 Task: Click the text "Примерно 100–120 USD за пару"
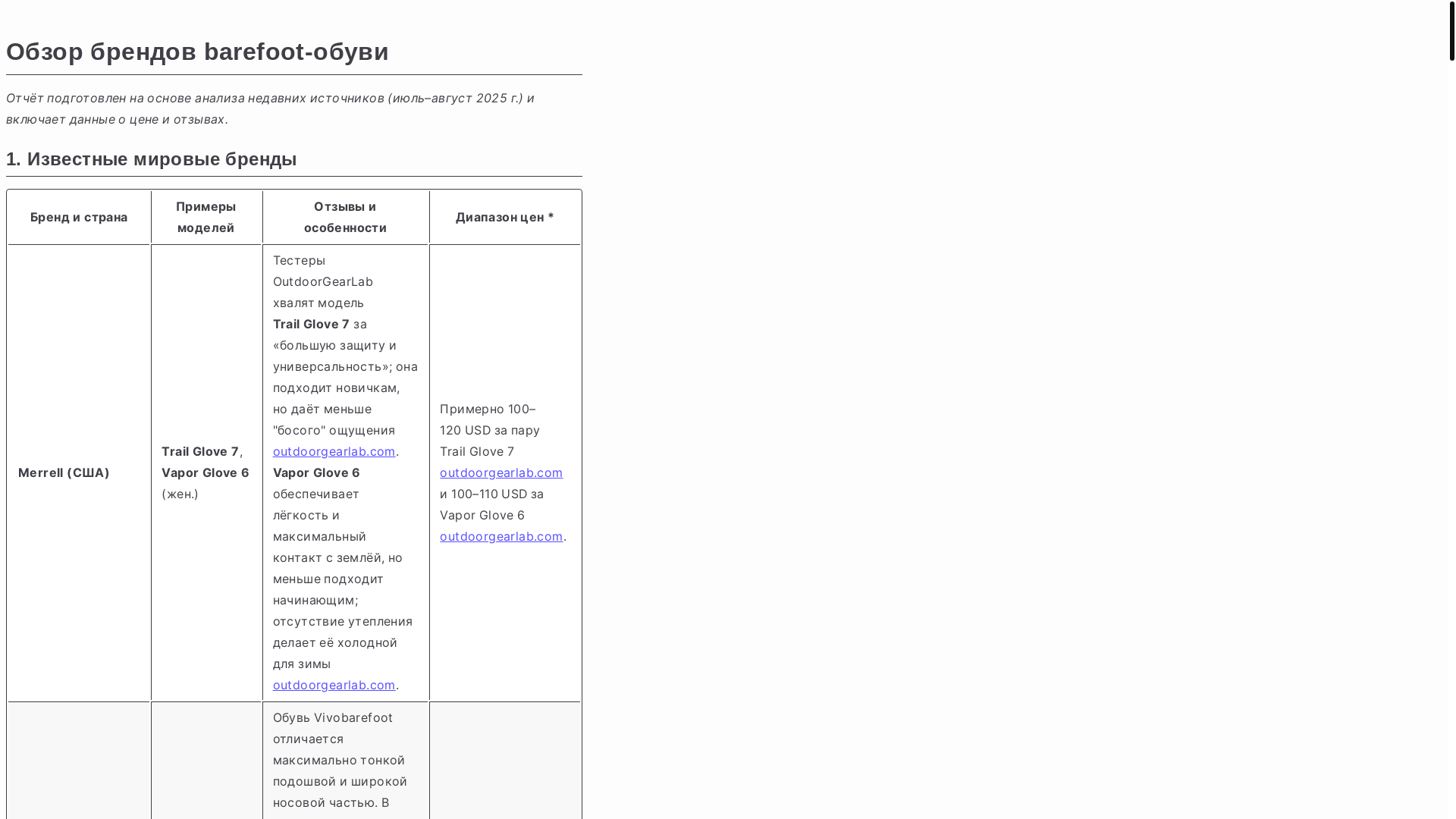(x=490, y=419)
